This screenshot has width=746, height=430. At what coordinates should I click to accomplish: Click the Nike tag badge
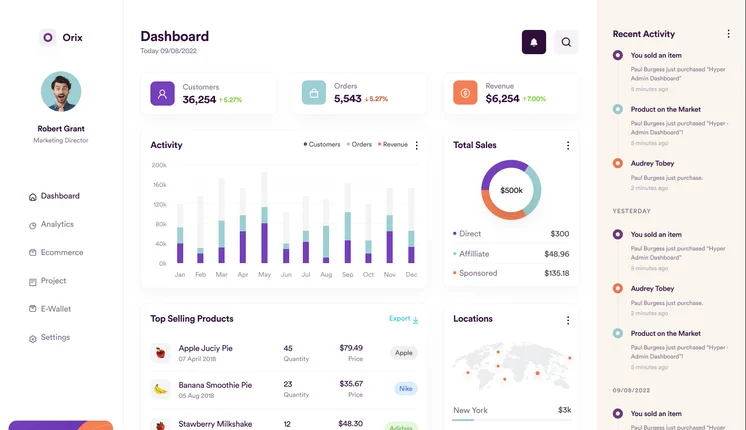click(x=406, y=389)
